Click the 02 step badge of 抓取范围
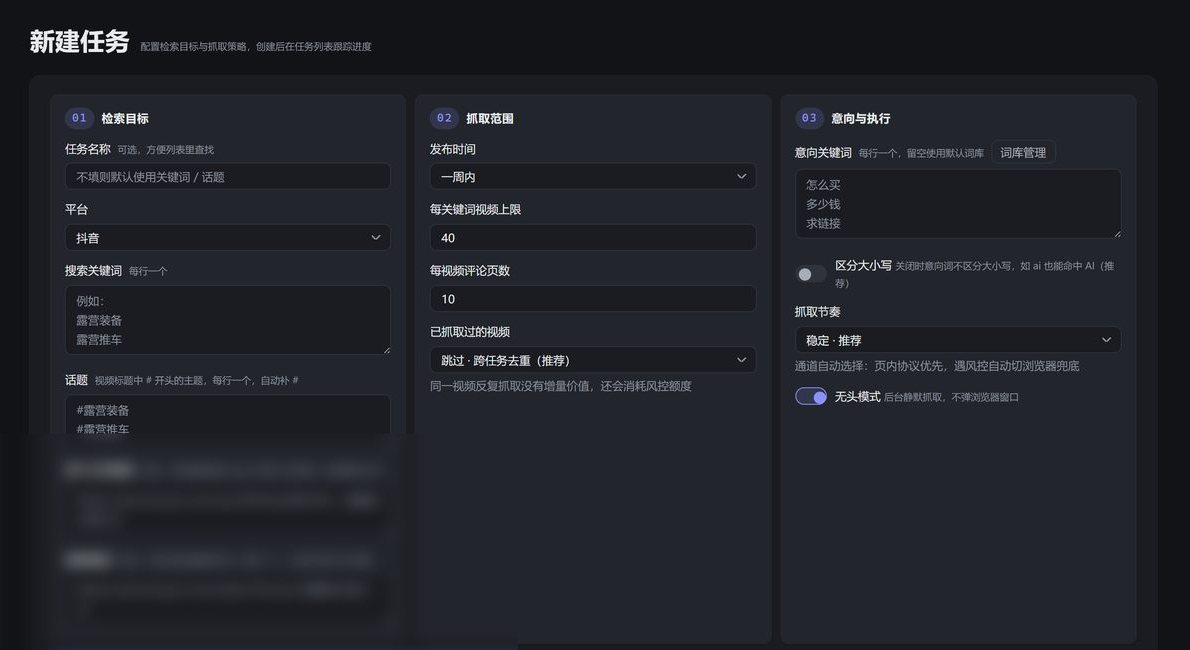The width and height of the screenshot is (1190, 650). 444,118
